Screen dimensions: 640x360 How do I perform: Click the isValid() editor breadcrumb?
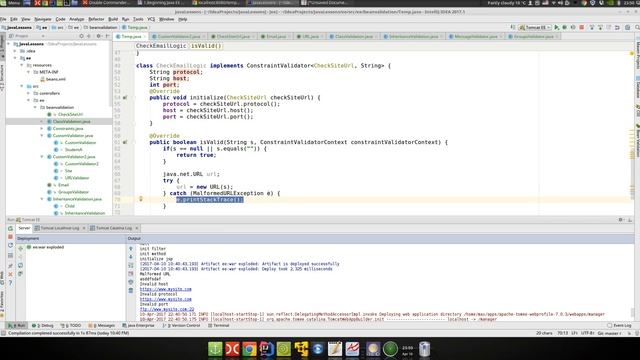click(x=206, y=46)
